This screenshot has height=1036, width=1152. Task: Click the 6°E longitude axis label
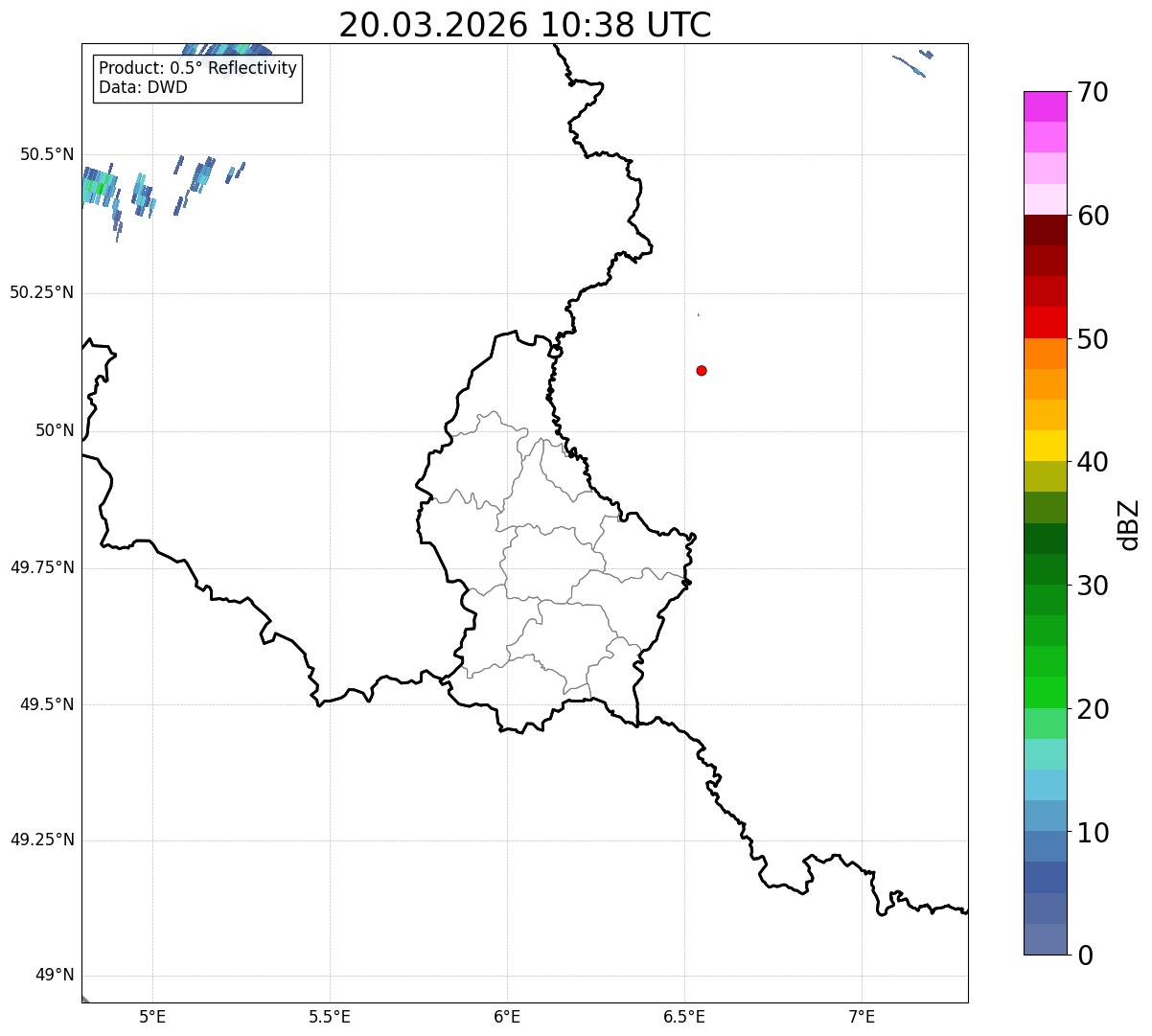point(507,1017)
